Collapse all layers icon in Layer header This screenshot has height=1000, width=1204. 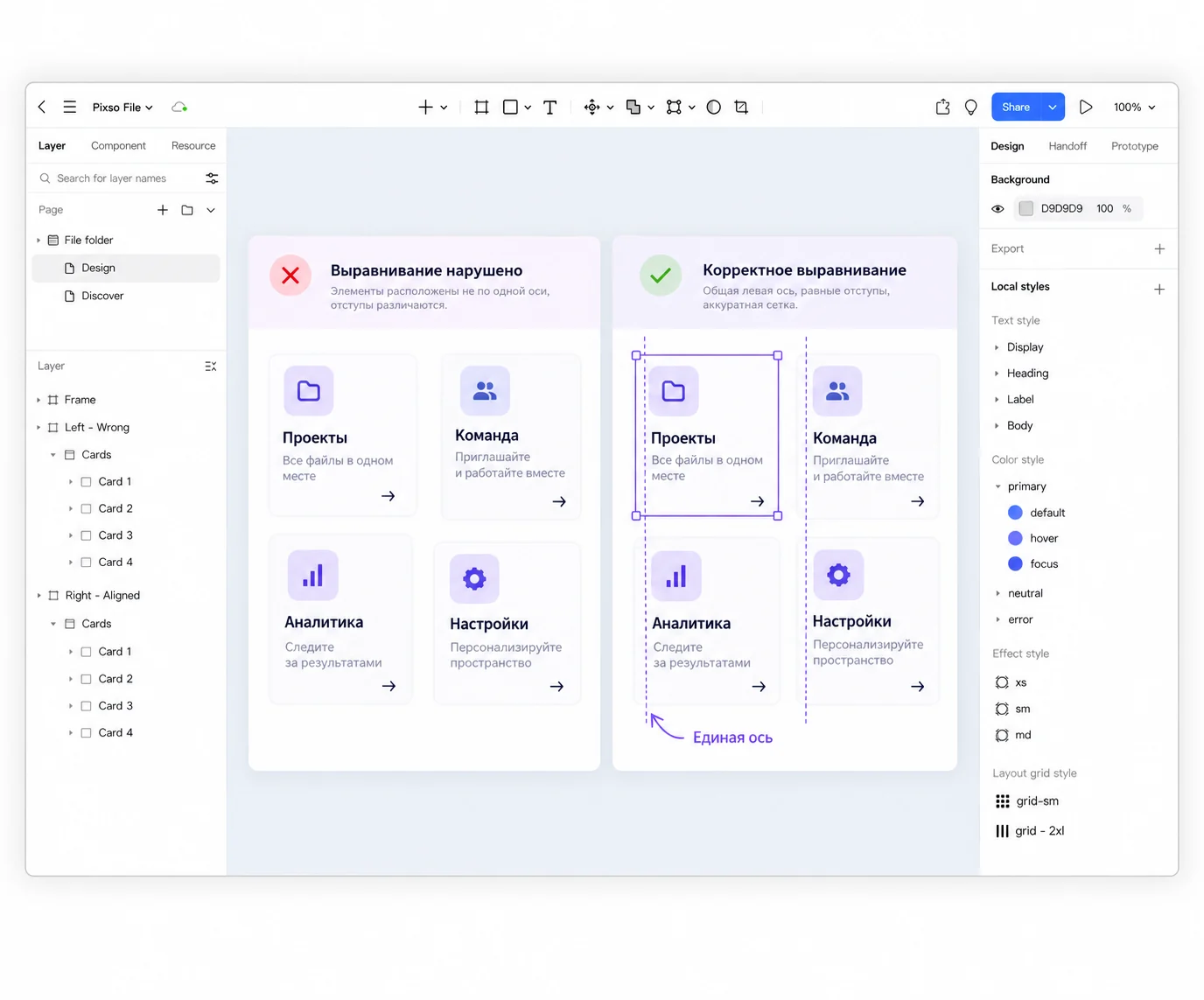pos(211,366)
